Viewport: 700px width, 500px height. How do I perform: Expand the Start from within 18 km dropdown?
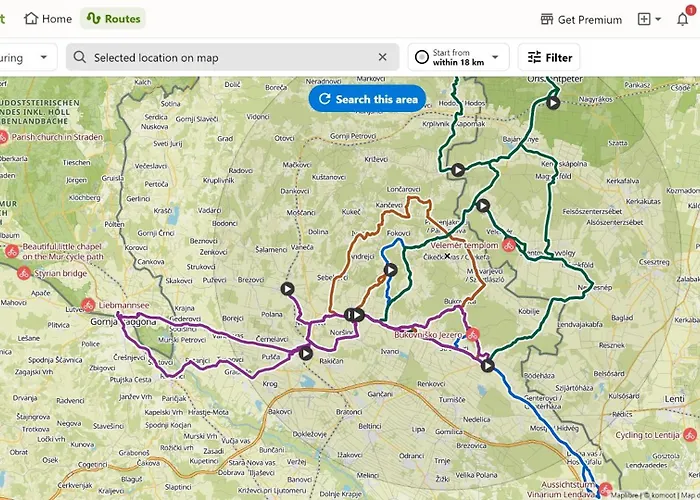458,58
